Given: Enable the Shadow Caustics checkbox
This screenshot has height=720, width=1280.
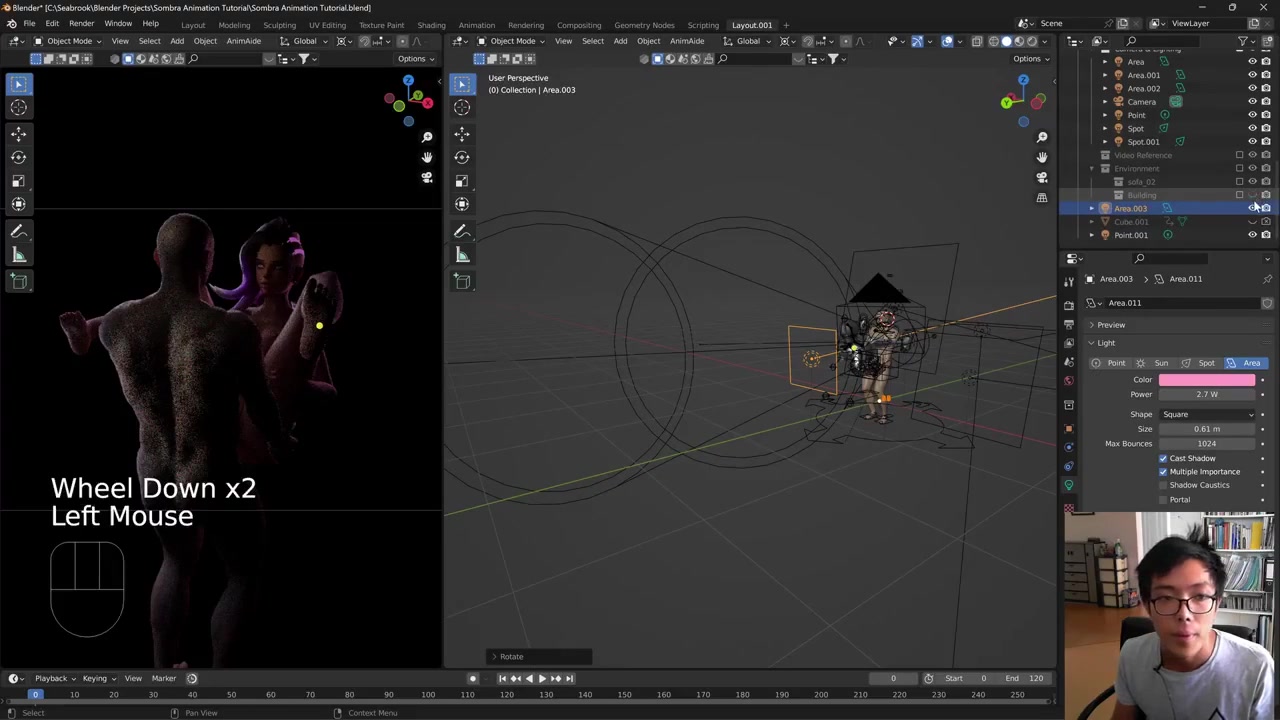Looking at the screenshot, I should click(1163, 485).
